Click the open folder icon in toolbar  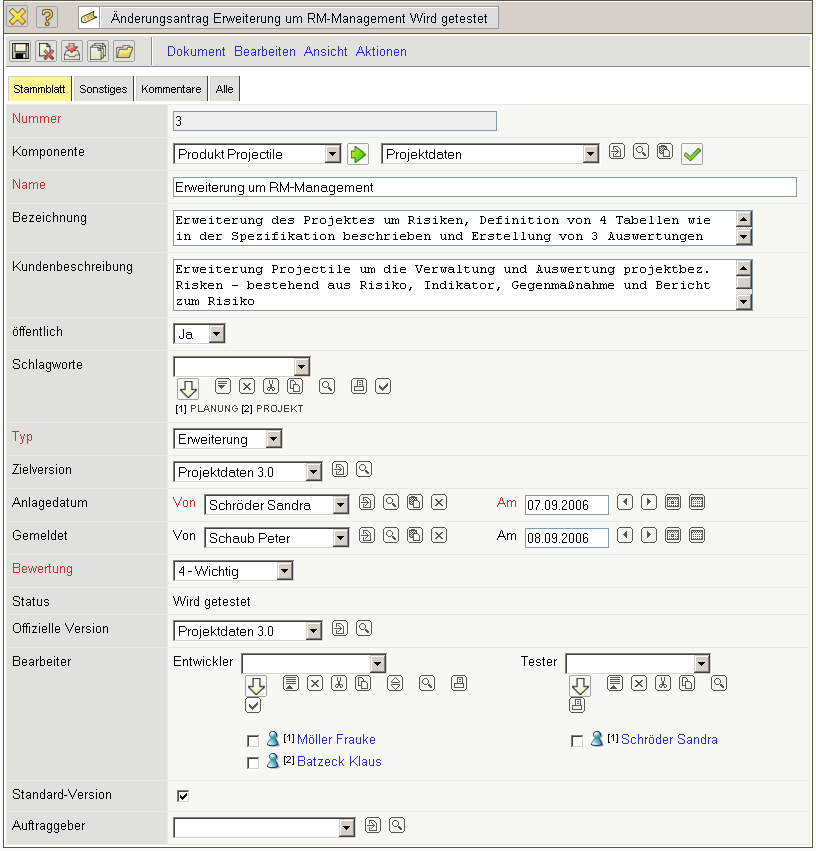124,51
